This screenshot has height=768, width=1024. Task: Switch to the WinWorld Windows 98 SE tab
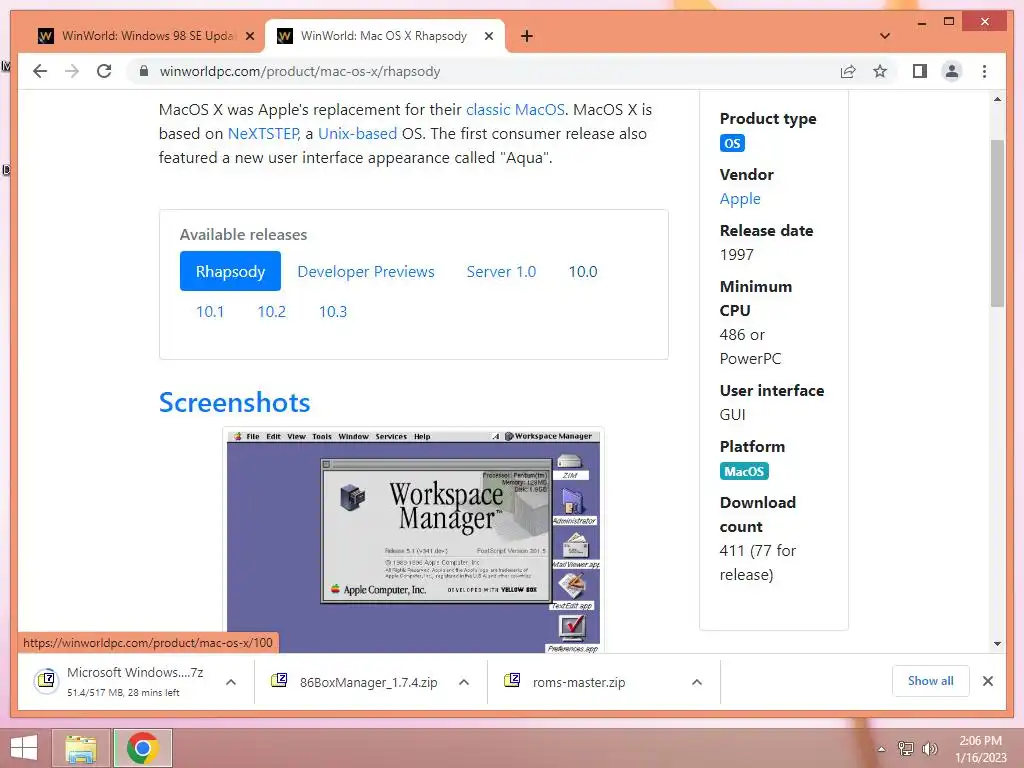point(146,36)
